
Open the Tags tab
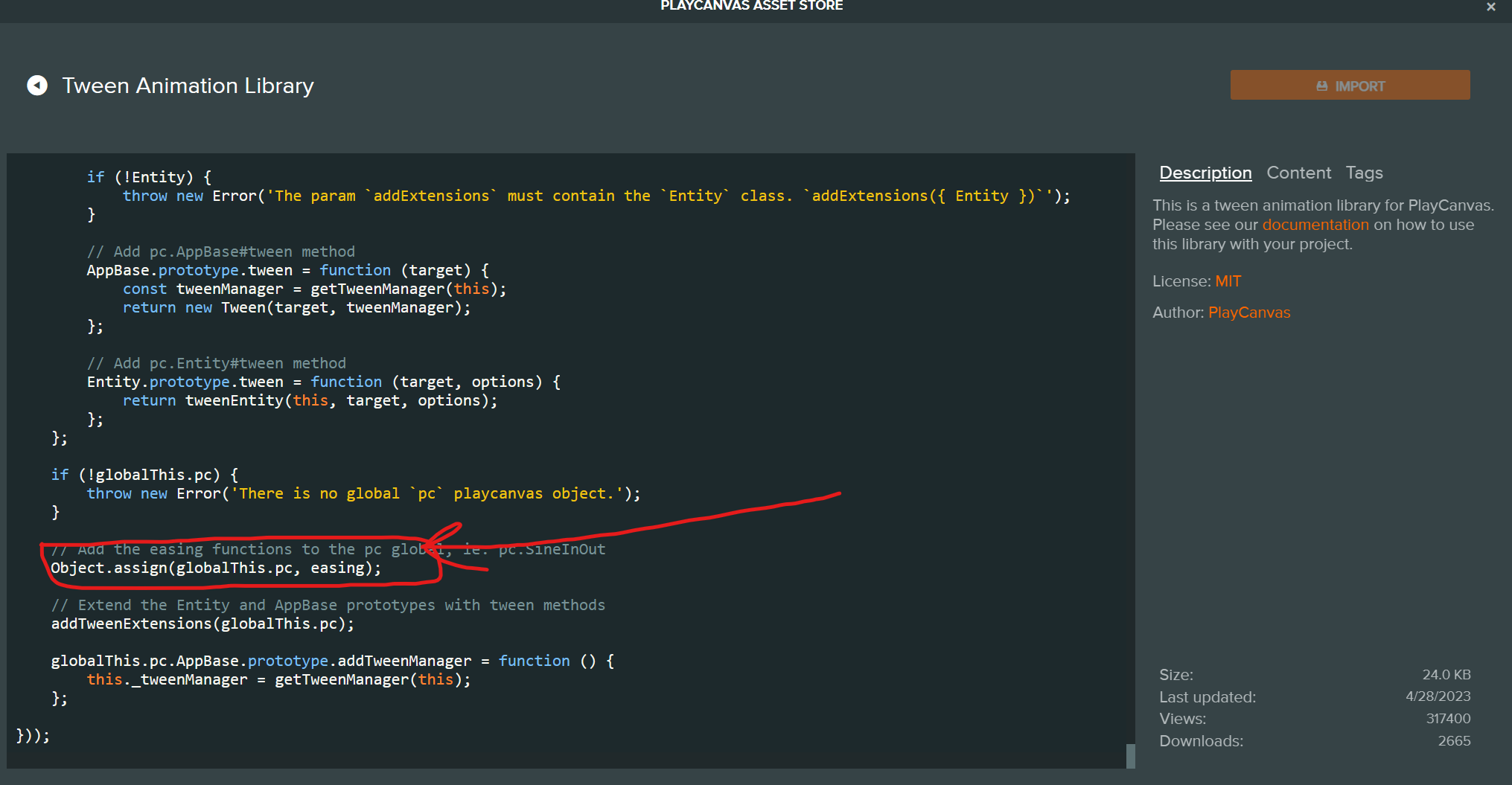[1364, 173]
